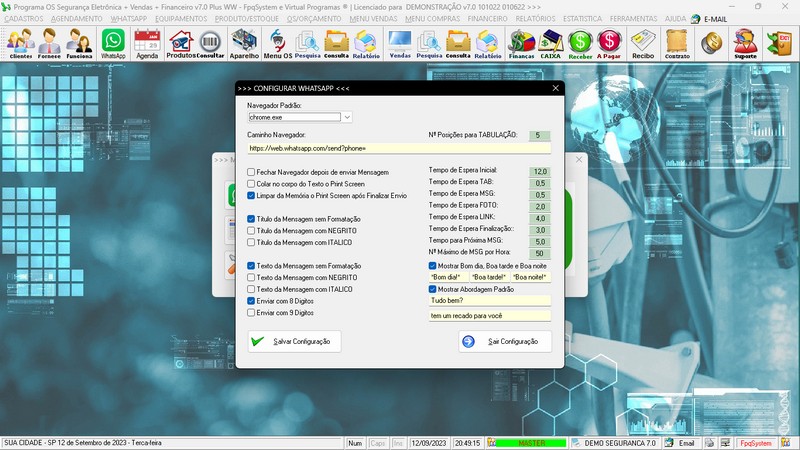
Task: Open the Menu OS icon
Action: 278,44
